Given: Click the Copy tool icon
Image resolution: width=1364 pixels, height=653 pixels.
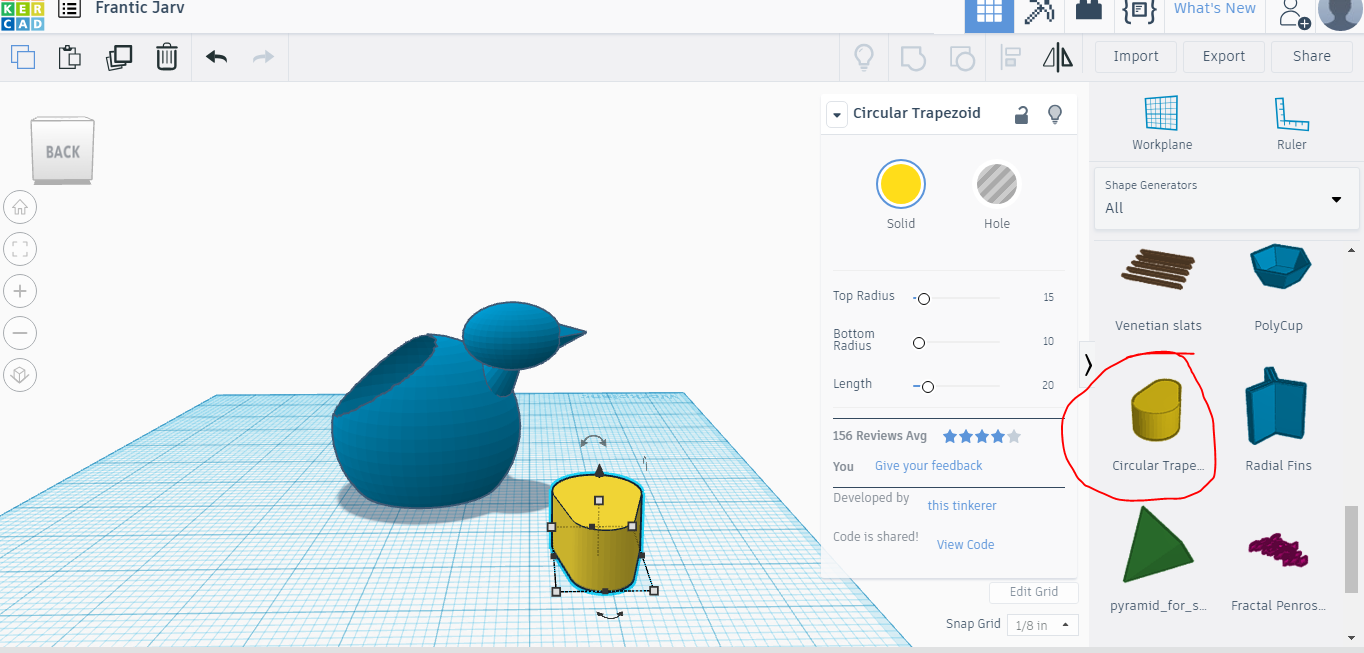Looking at the screenshot, I should click(x=22, y=57).
